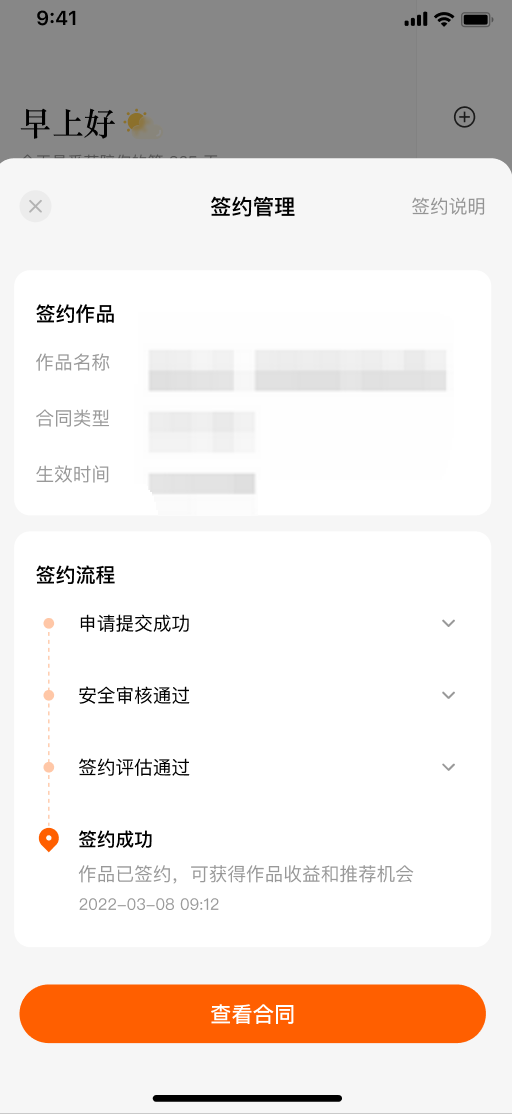Tap the 查看合同 button
The image size is (512, 1114).
253,1014
